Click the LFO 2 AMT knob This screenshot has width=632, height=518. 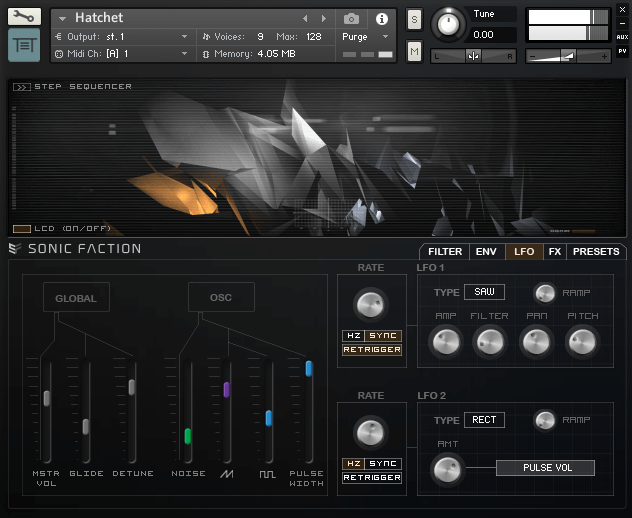point(447,470)
